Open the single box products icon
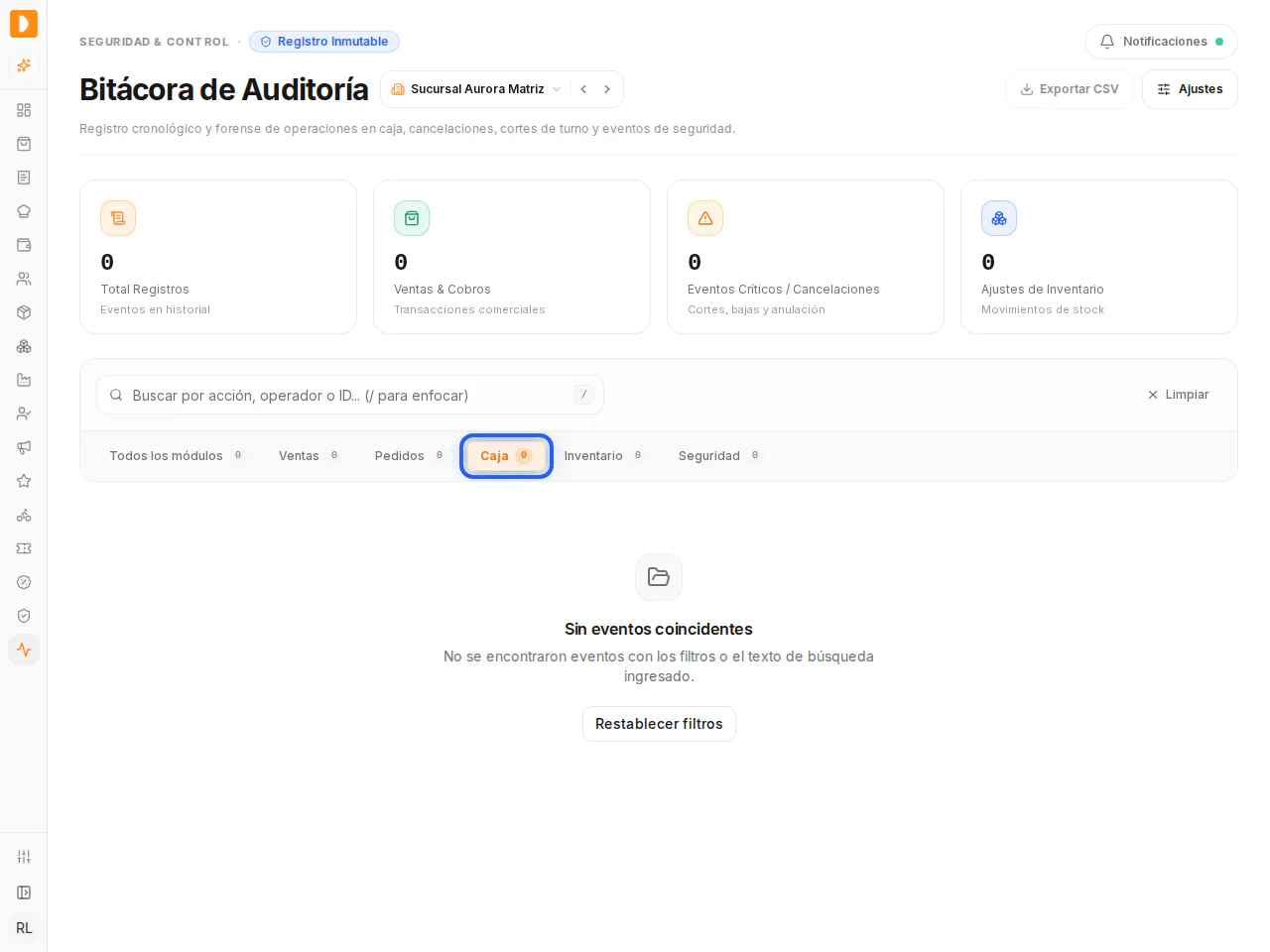1270x952 pixels. pos(24,312)
